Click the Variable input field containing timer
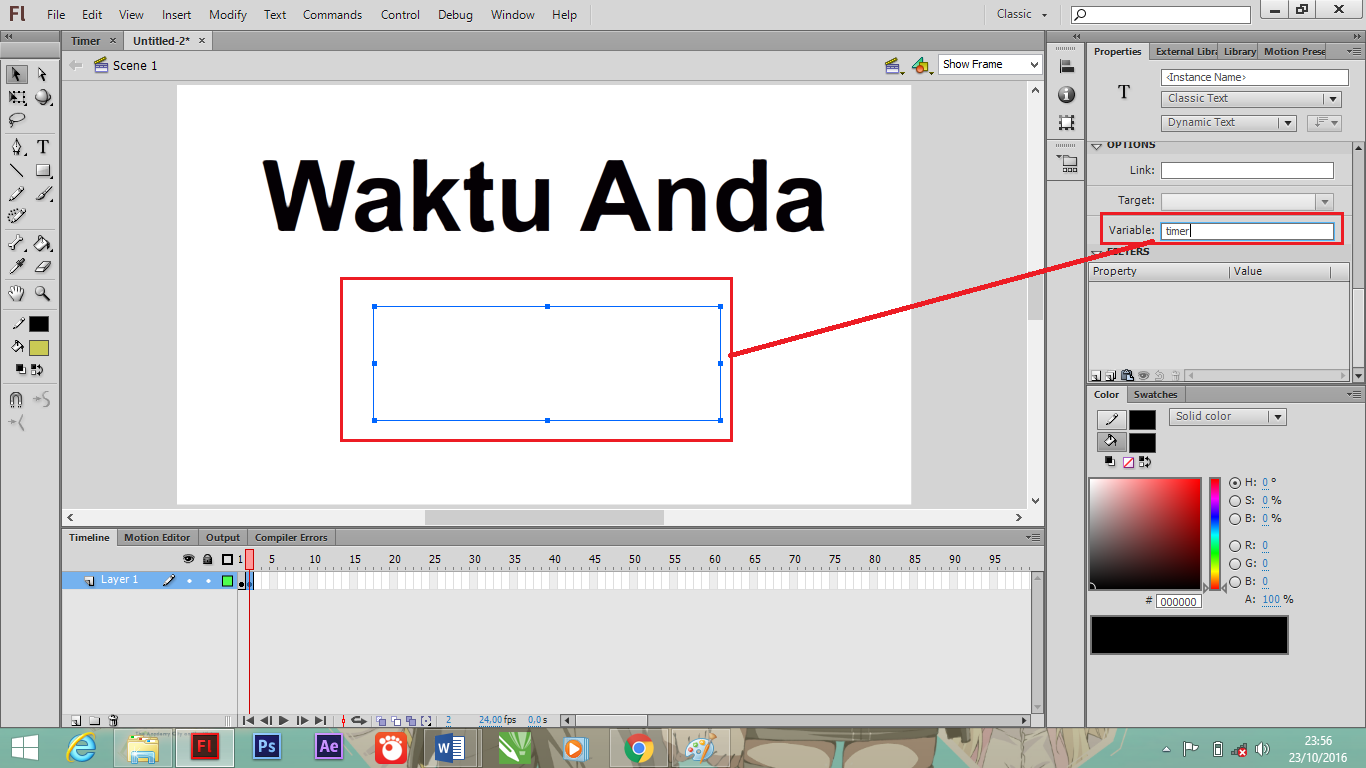The image size is (1366, 768). coord(1247,230)
